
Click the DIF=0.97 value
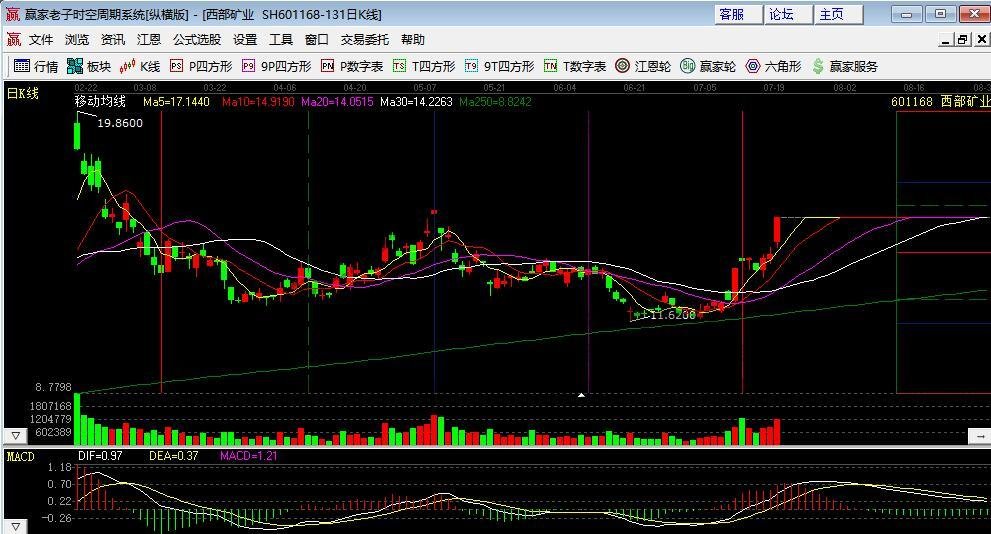pos(100,456)
